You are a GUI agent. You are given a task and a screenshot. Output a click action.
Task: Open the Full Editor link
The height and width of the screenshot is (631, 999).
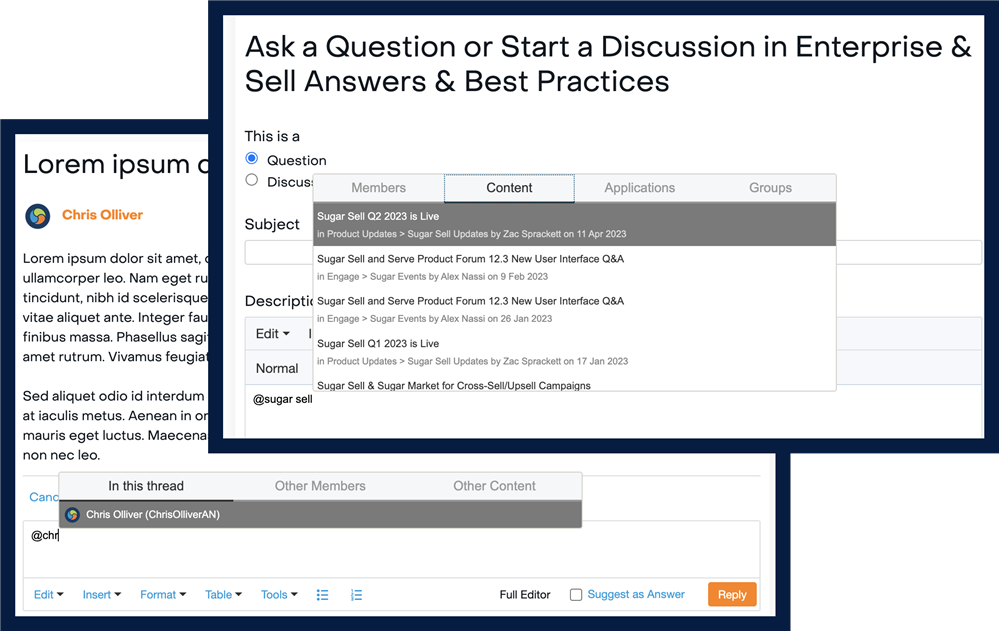click(x=525, y=595)
